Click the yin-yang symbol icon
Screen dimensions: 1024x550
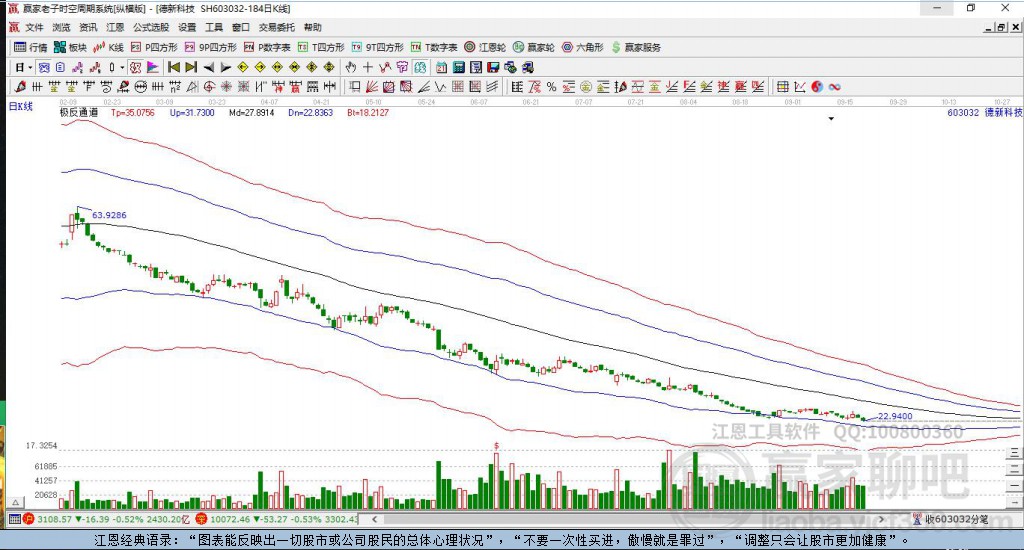(x=817, y=86)
